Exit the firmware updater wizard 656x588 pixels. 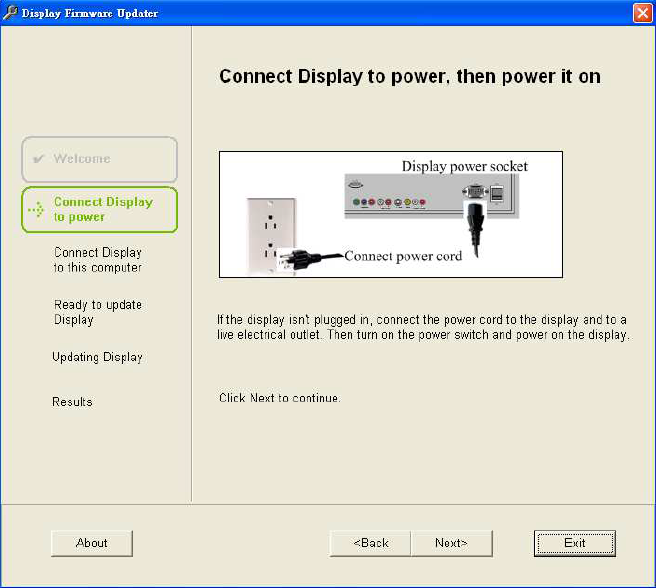(x=574, y=543)
